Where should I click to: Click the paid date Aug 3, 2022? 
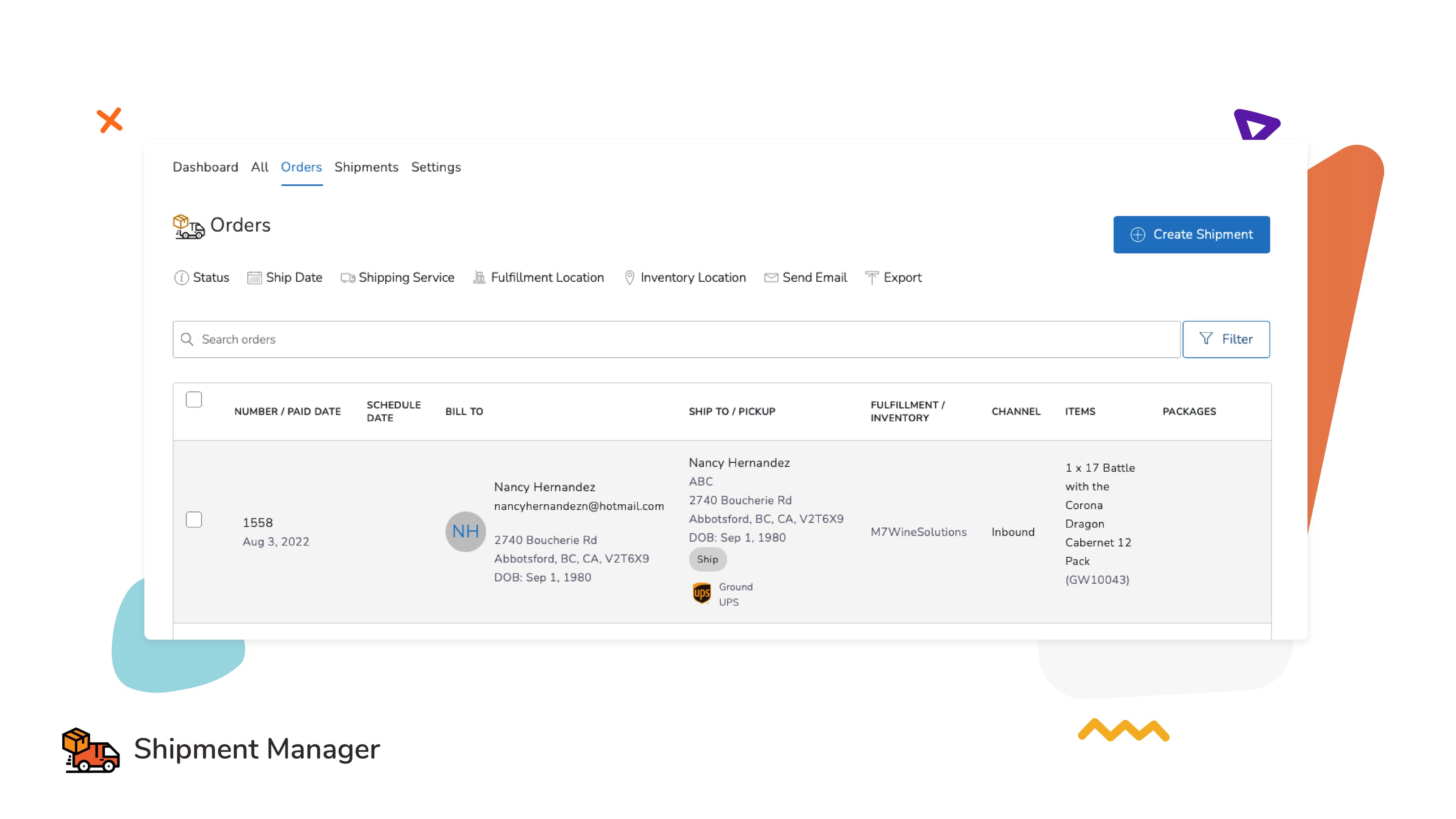(276, 541)
